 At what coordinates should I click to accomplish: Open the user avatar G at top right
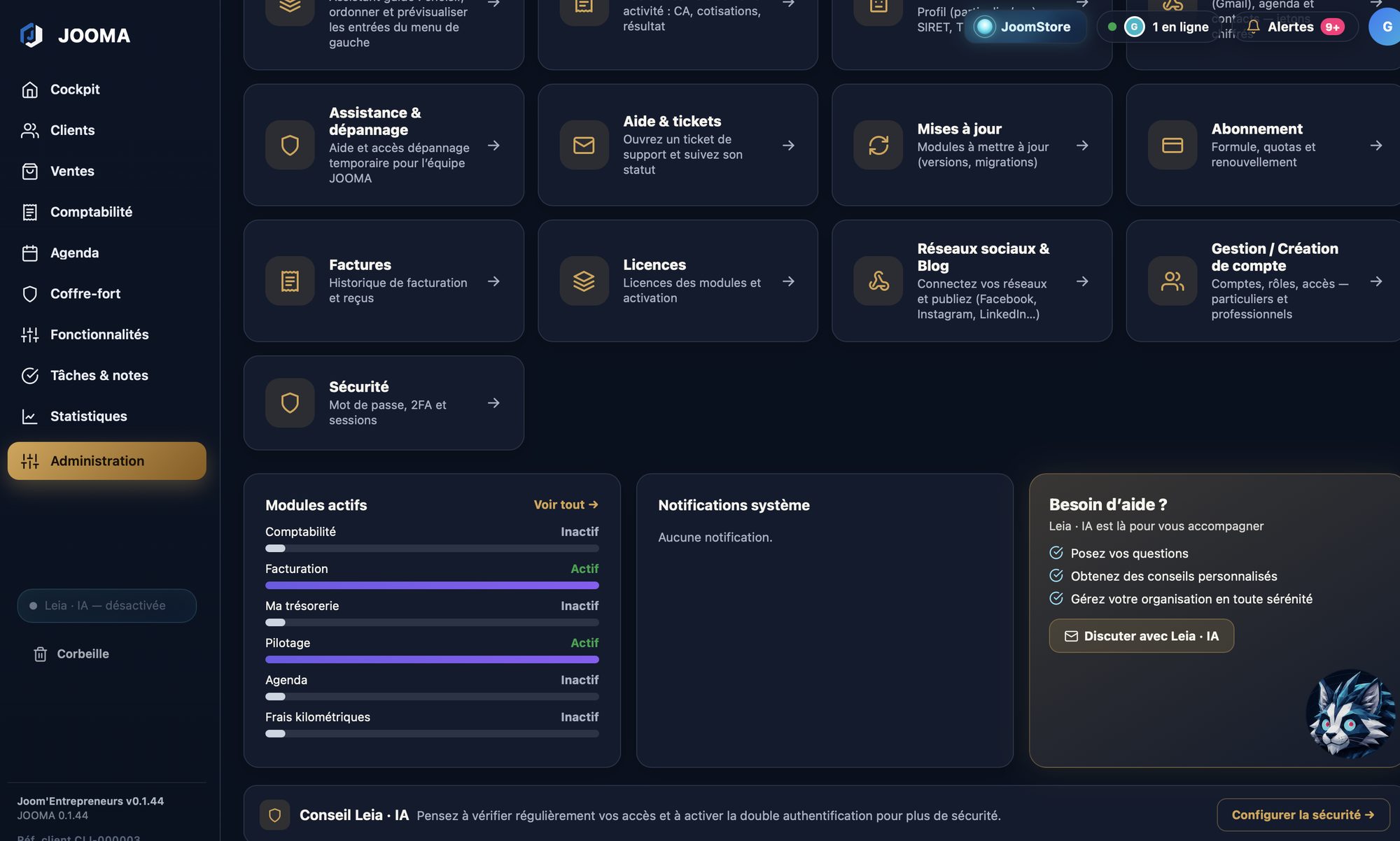coord(1386,27)
